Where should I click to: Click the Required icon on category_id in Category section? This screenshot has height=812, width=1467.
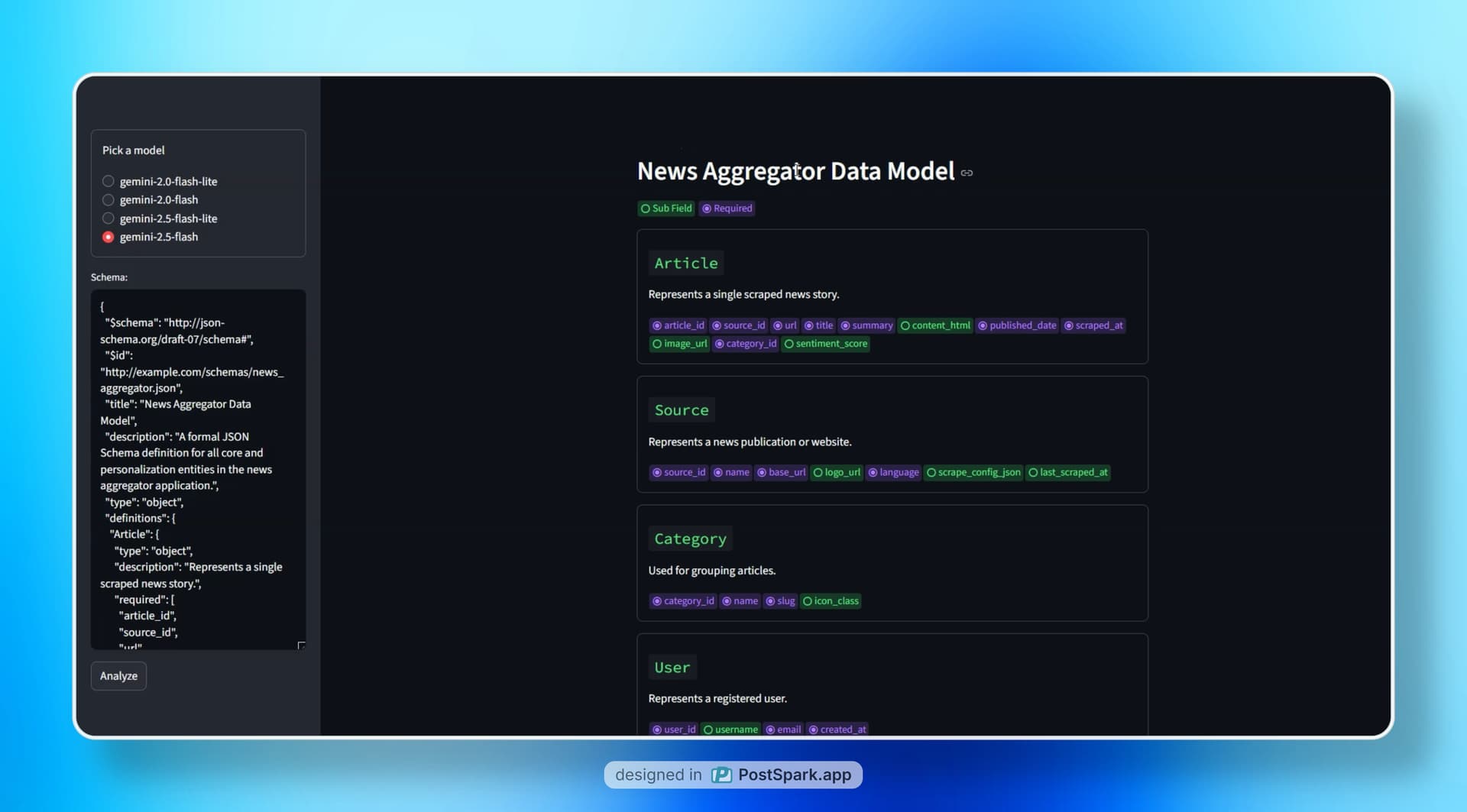tap(658, 601)
